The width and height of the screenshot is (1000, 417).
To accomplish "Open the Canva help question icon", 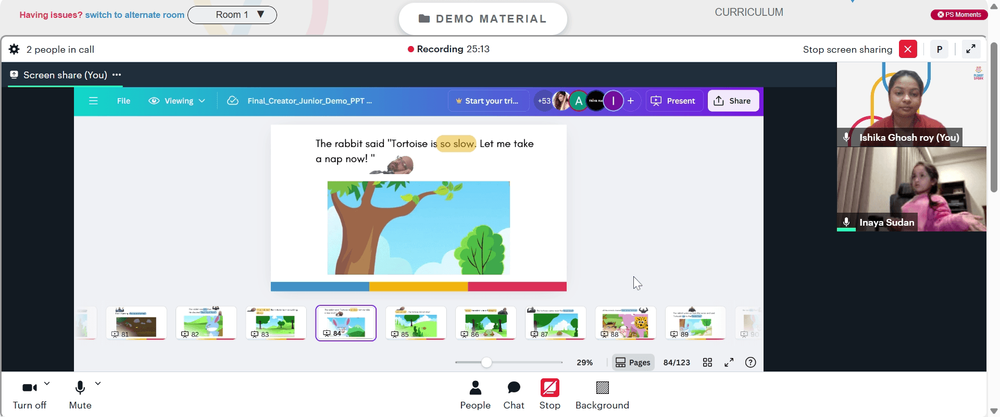I will coord(751,362).
